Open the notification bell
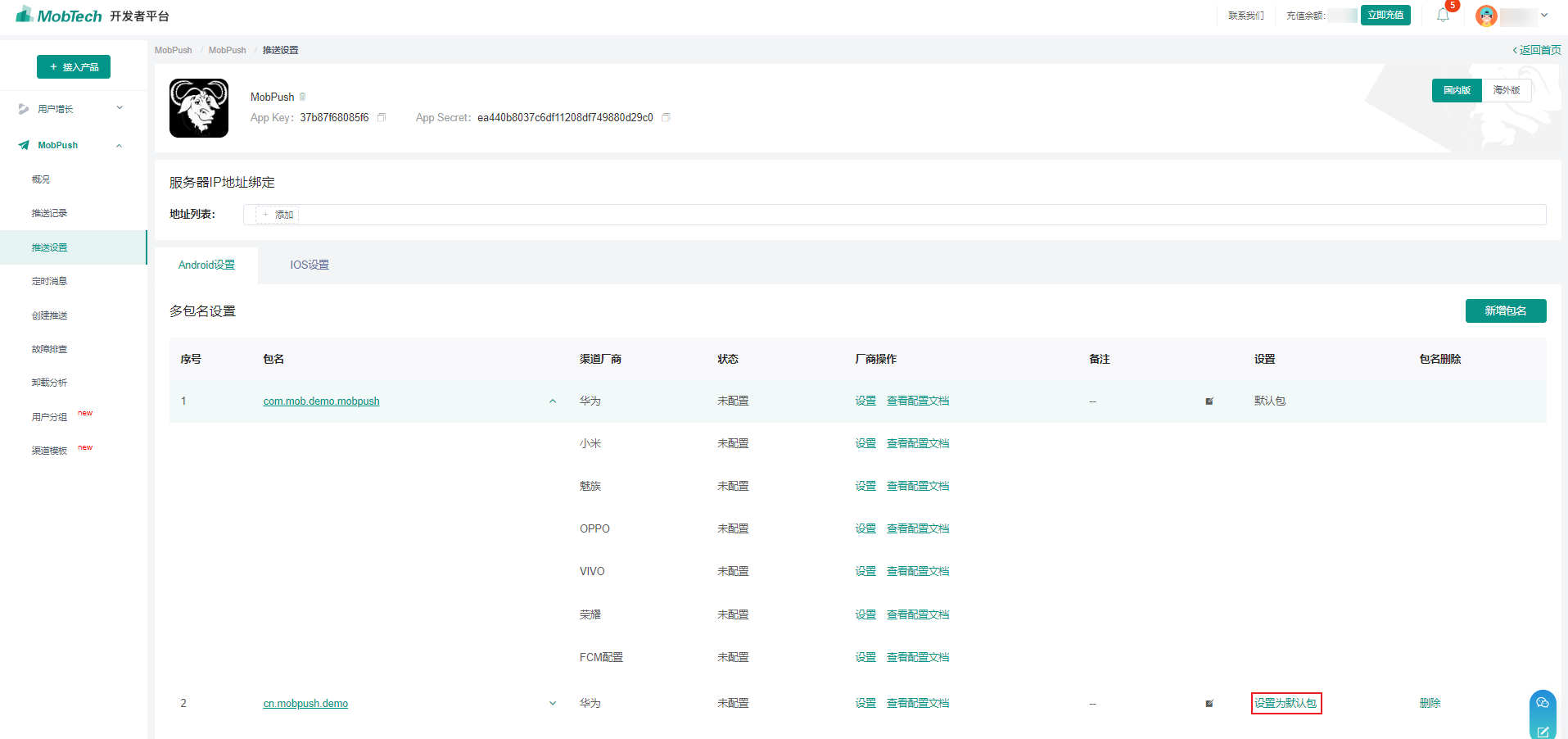The width and height of the screenshot is (1568, 739). click(1443, 16)
